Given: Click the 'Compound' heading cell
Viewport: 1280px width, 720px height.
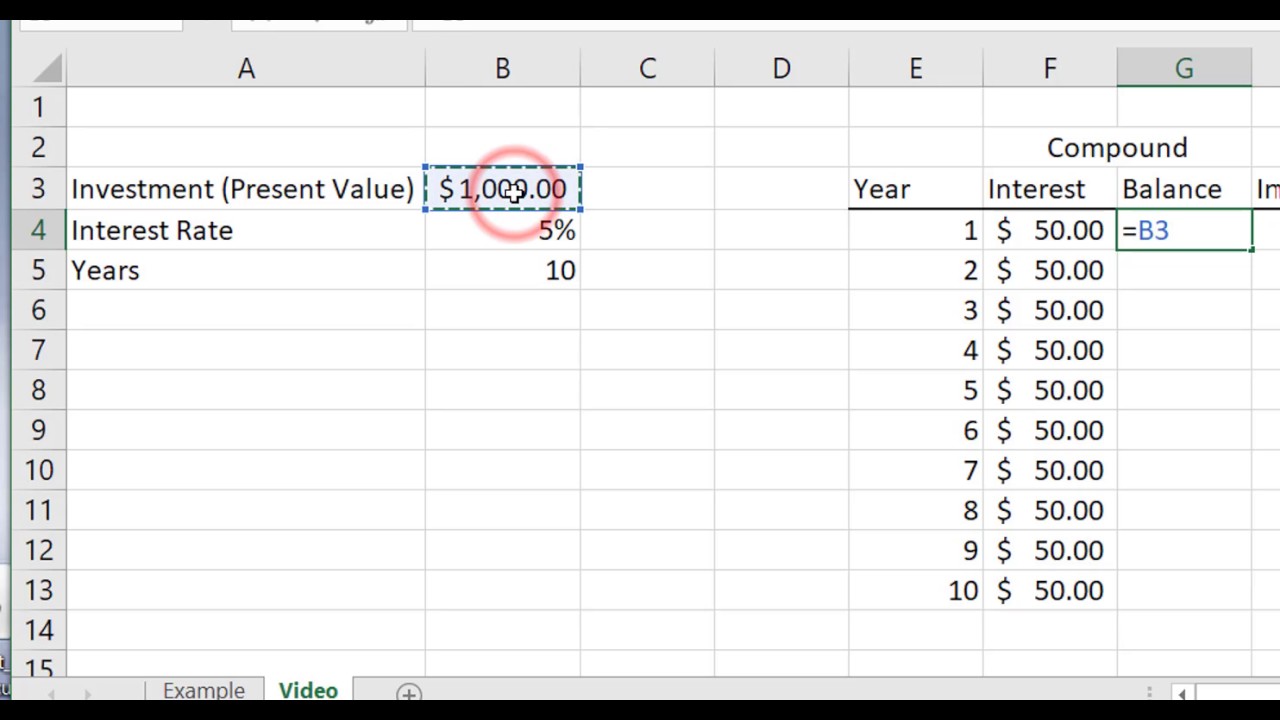Looking at the screenshot, I should tap(1117, 148).
